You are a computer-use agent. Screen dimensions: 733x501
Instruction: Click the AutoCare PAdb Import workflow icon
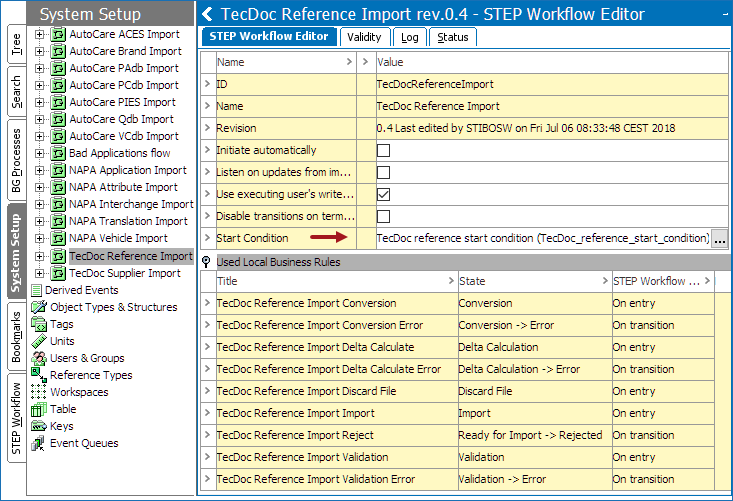click(58, 68)
